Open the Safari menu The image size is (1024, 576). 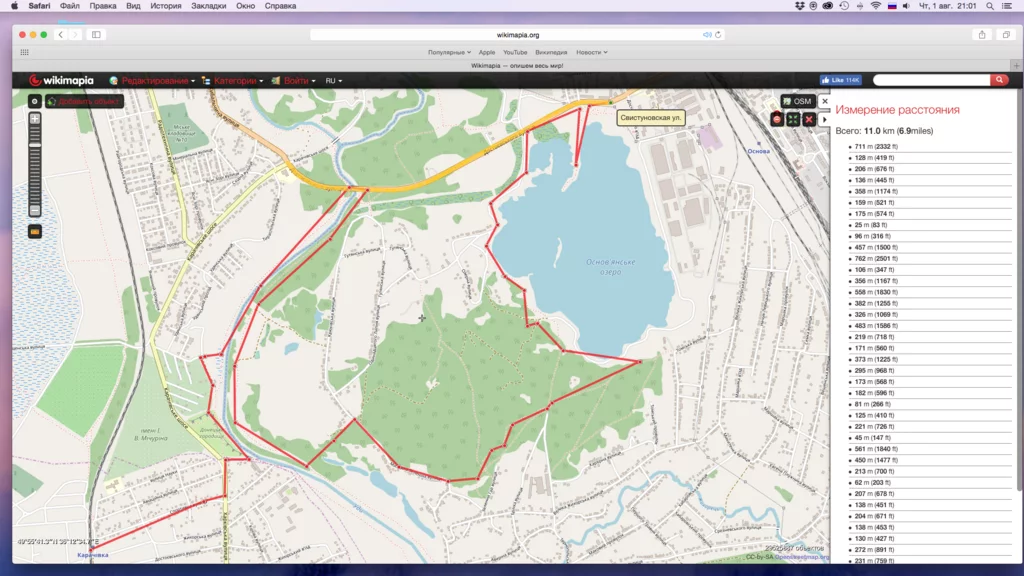(x=39, y=6)
